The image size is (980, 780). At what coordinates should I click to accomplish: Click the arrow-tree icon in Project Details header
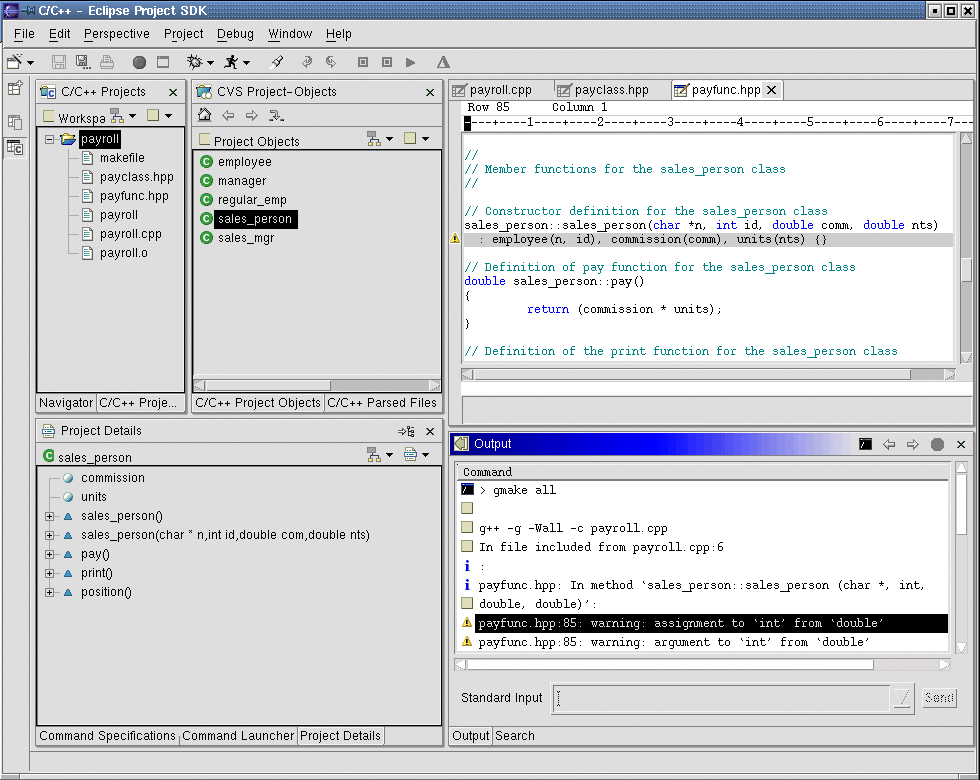point(405,431)
